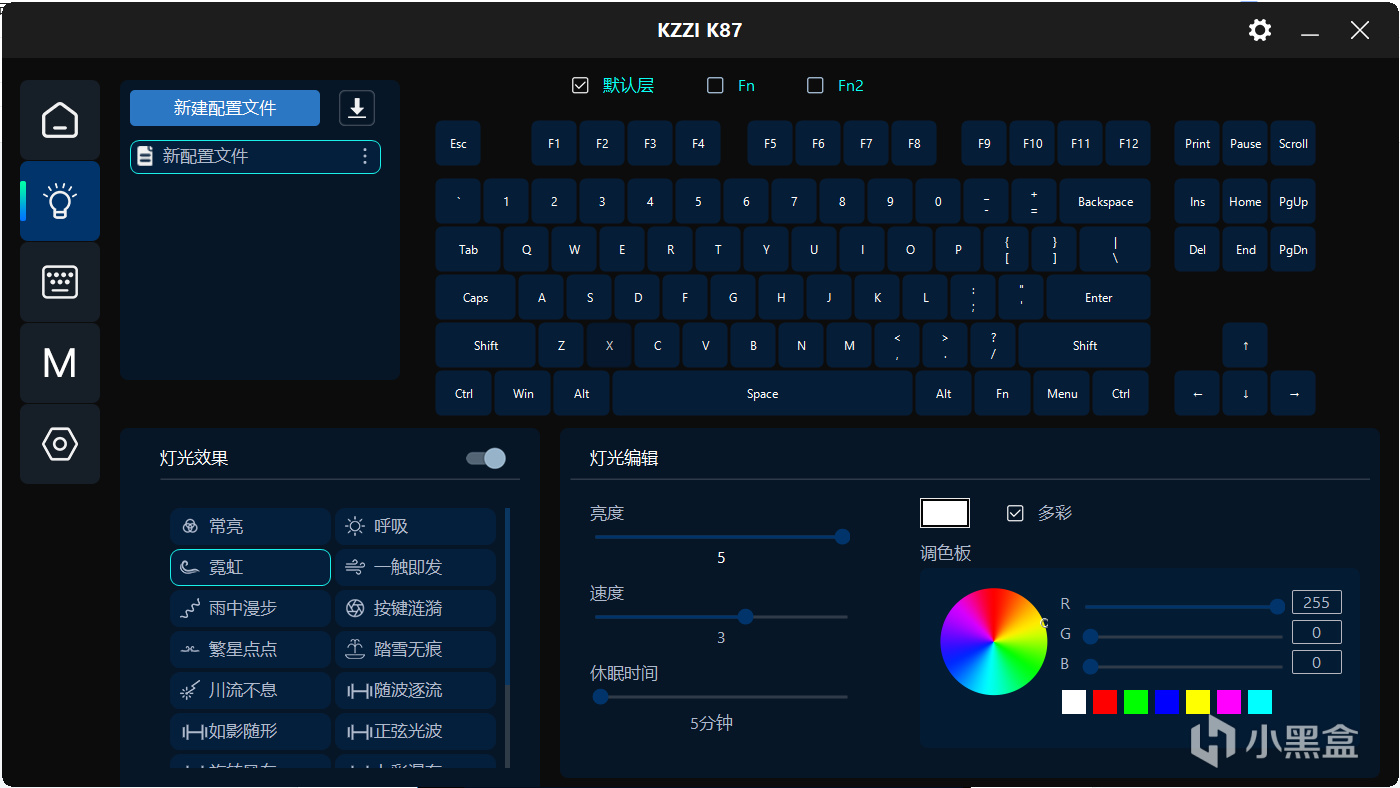Click the 亮度 brightness slider track
The height and width of the screenshot is (788, 1400).
(x=721, y=537)
